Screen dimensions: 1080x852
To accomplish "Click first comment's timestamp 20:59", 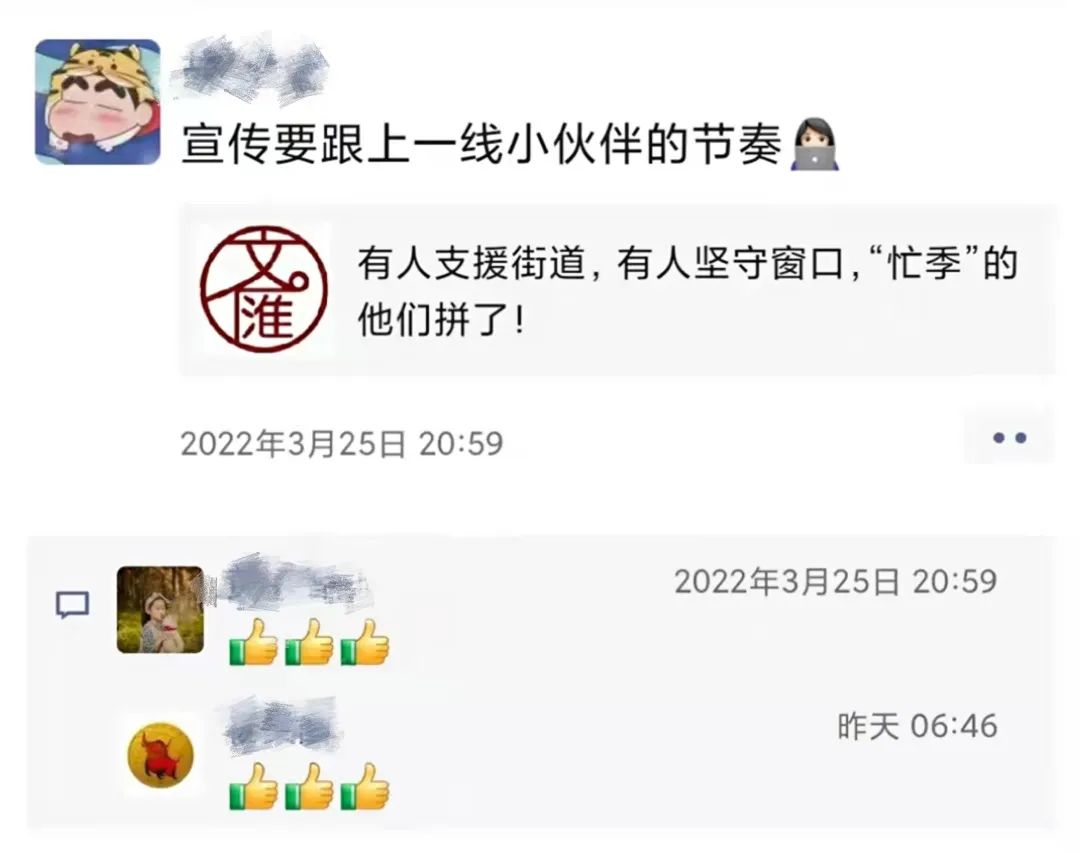I will click(835, 581).
